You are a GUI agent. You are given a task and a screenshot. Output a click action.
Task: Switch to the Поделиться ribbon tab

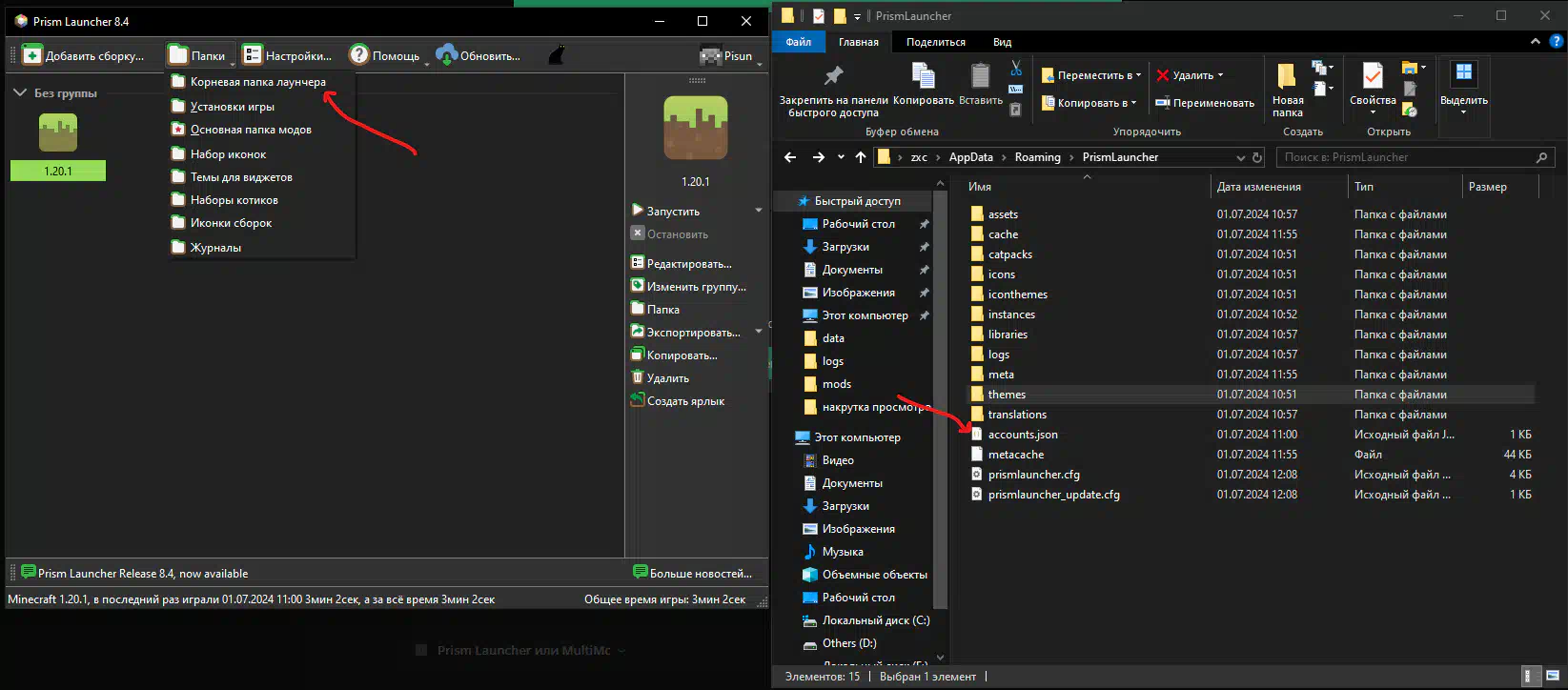point(936,42)
